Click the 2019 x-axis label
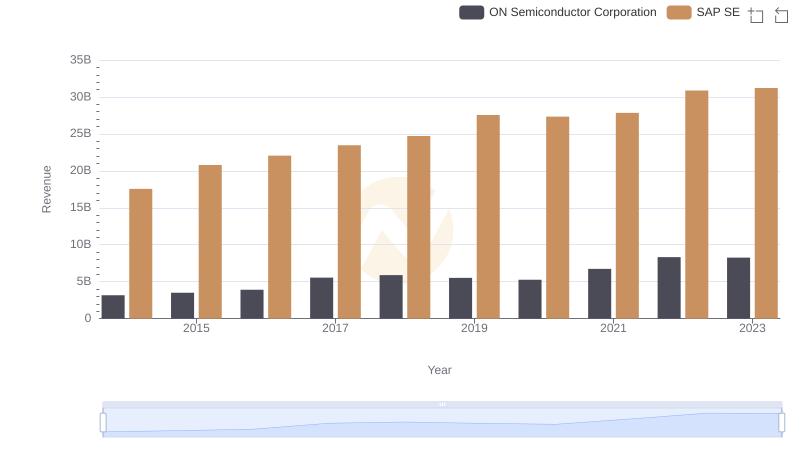The height and width of the screenshot is (461, 800). pos(474,328)
